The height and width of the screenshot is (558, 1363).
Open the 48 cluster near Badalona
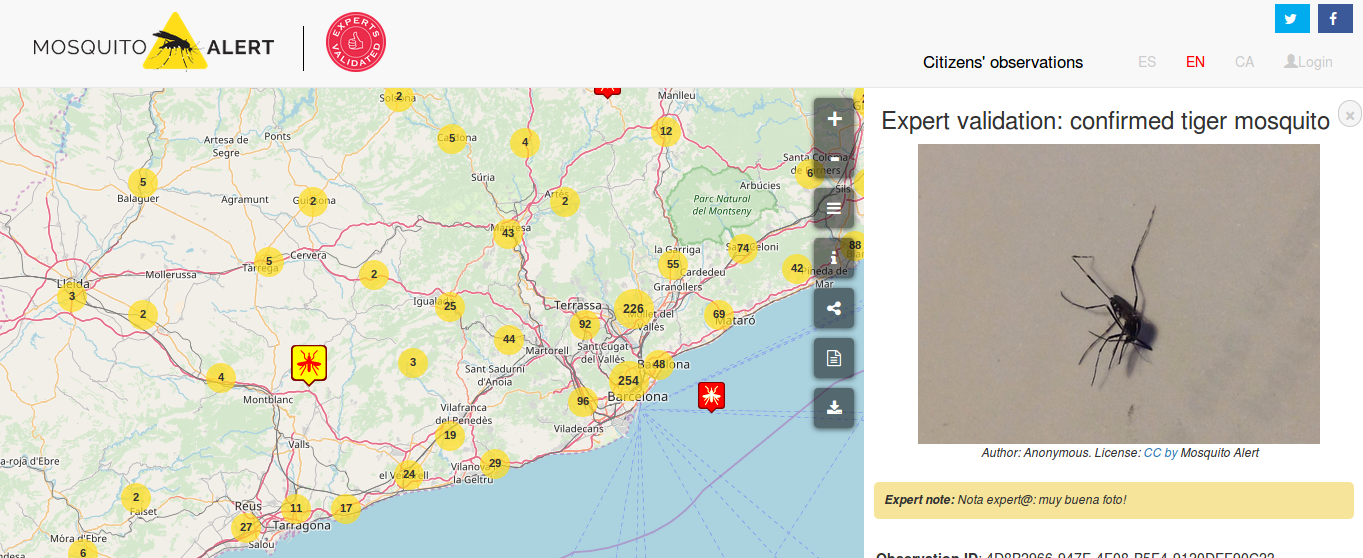pos(659,364)
